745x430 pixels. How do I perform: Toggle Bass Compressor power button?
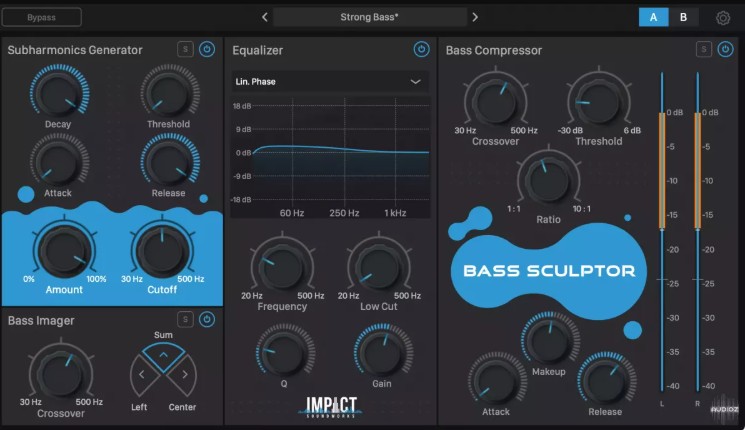(725, 49)
